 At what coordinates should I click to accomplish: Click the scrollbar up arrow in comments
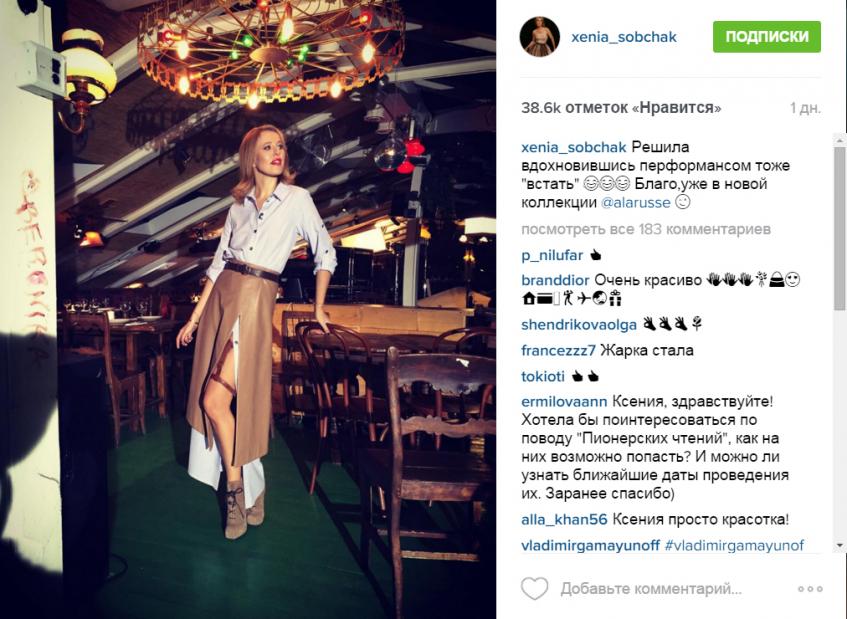[x=840, y=140]
